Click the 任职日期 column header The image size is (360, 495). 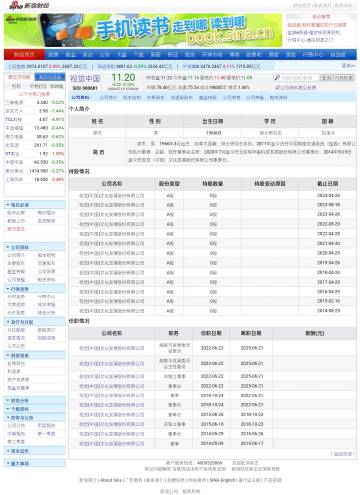tap(211, 333)
